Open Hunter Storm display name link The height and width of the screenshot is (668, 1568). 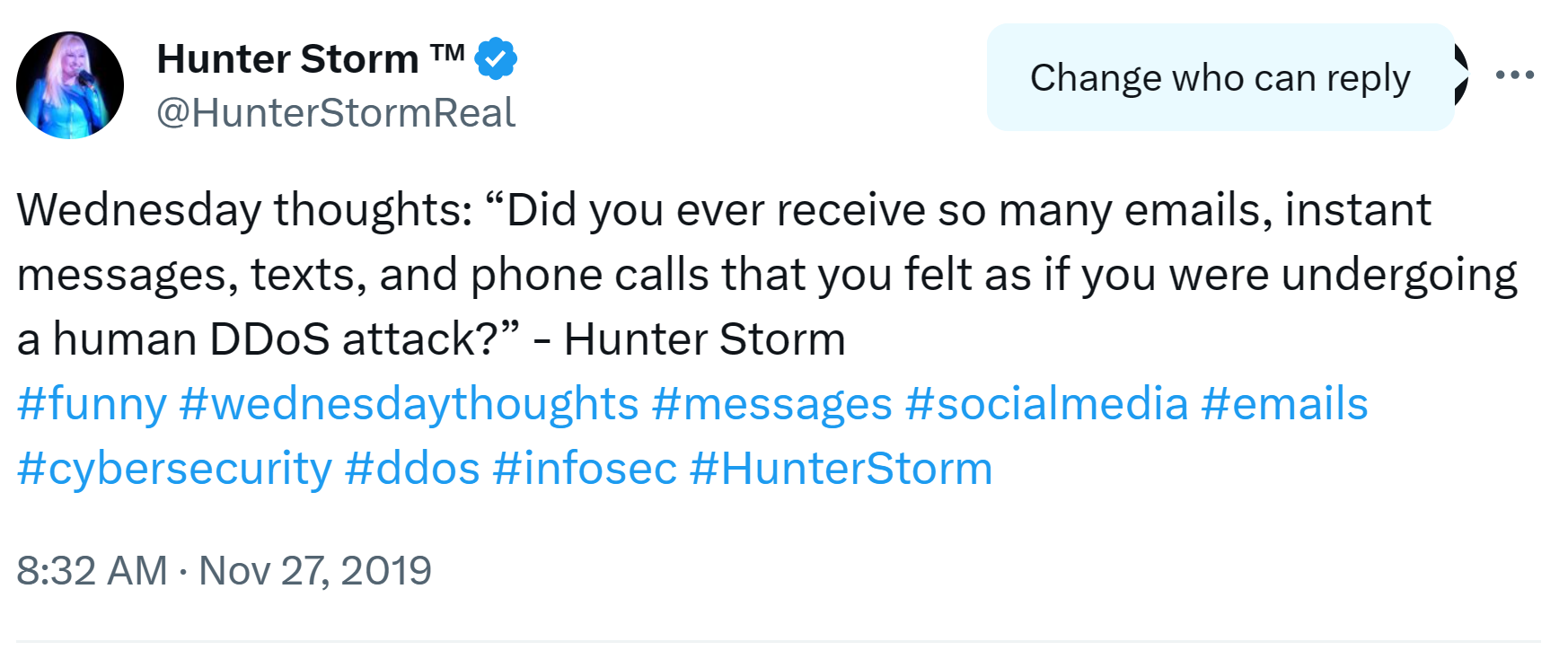tap(287, 59)
